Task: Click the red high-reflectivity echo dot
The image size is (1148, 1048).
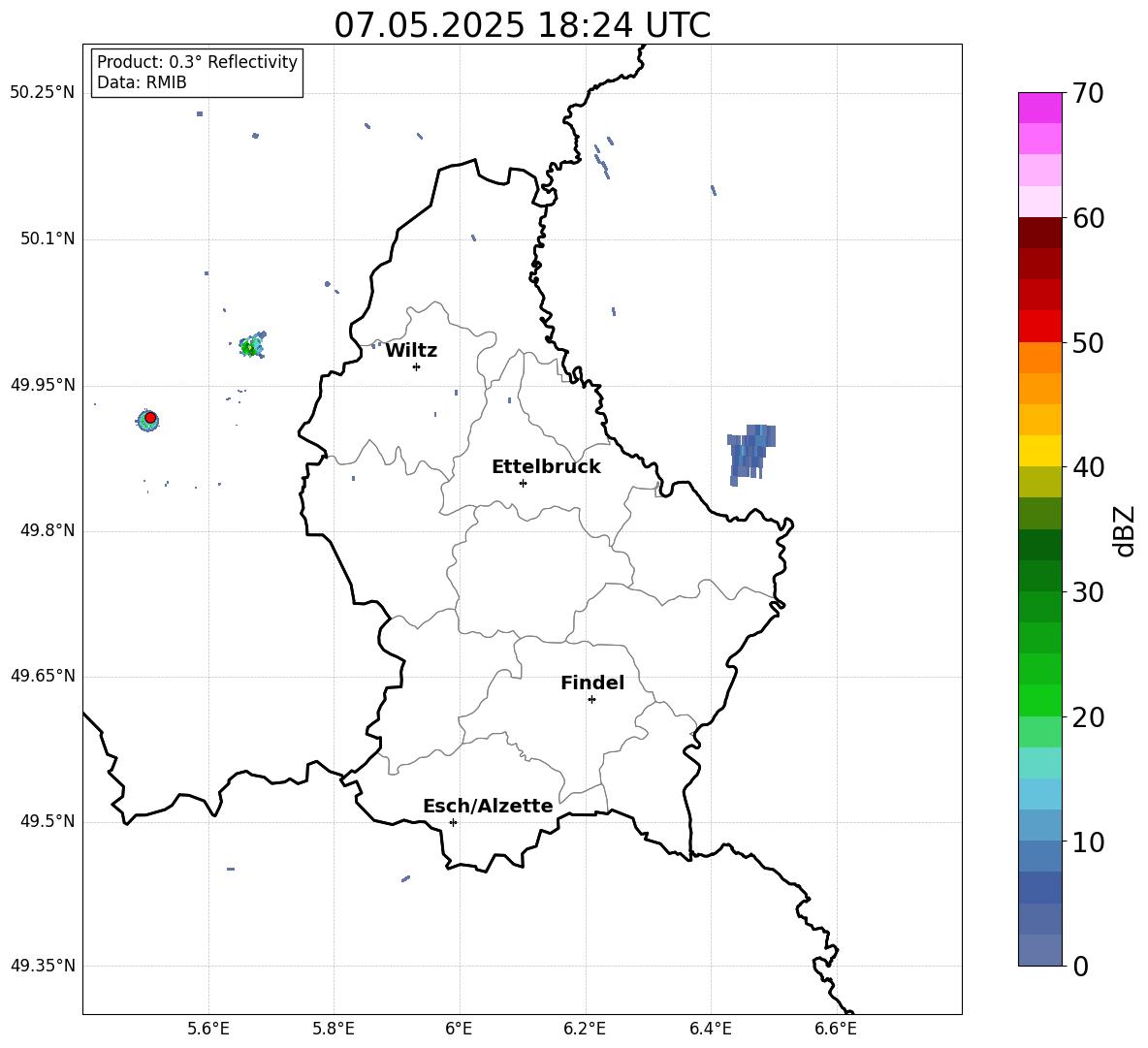Action: pyautogui.click(x=150, y=418)
